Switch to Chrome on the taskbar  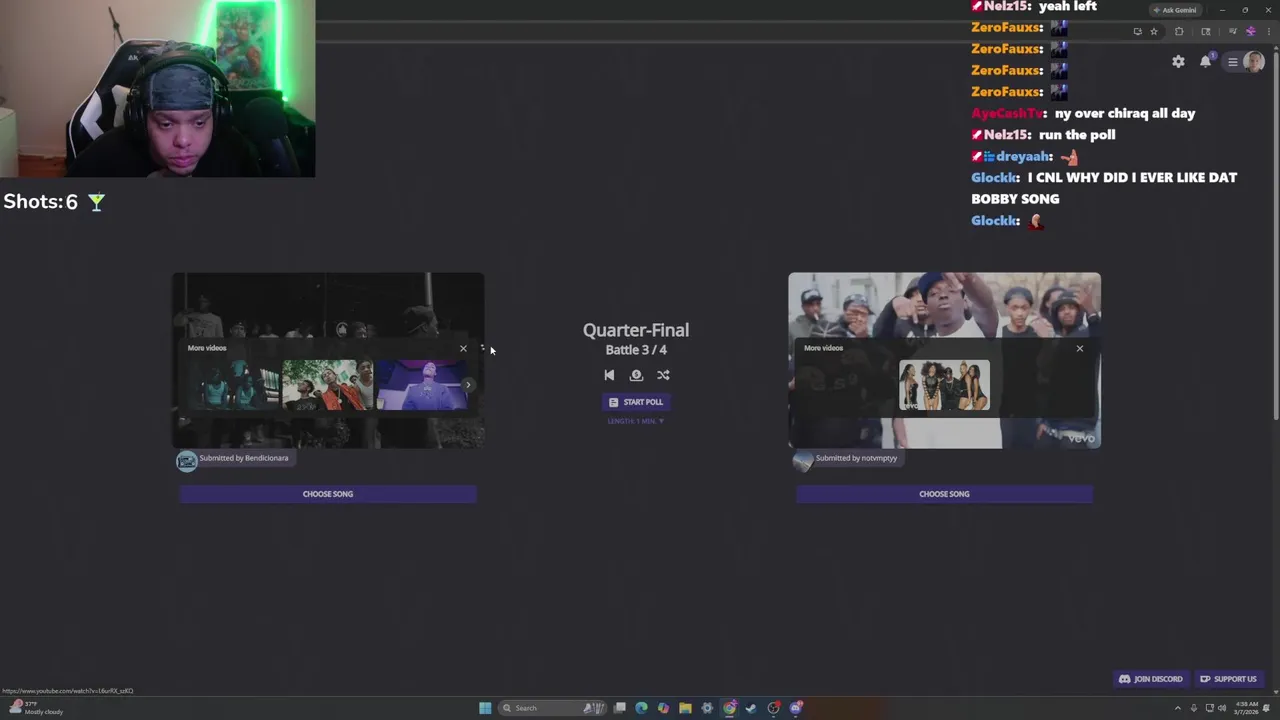point(730,708)
